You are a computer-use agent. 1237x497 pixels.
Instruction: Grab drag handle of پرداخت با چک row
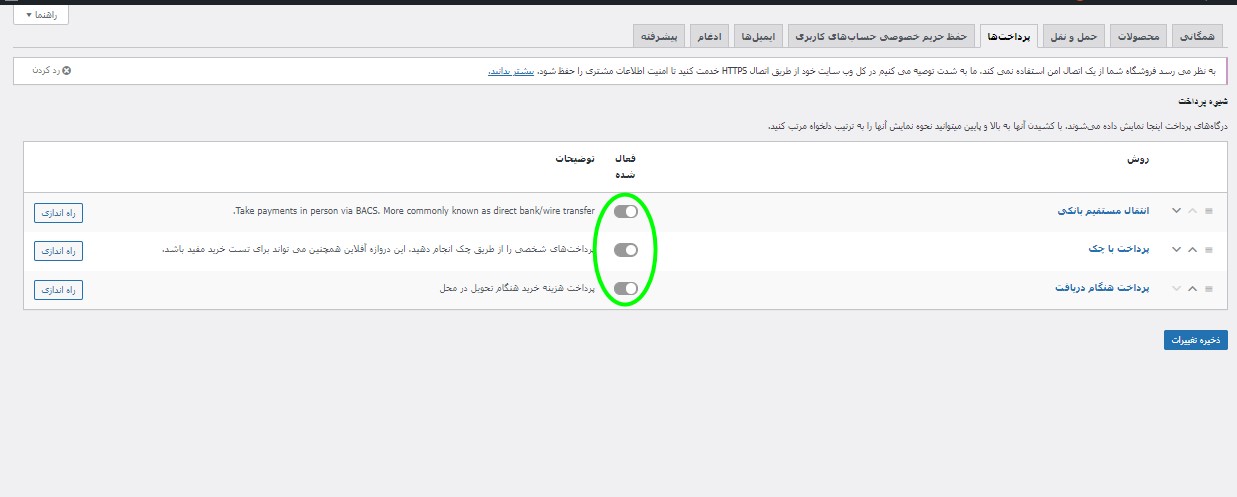[x=1209, y=249]
